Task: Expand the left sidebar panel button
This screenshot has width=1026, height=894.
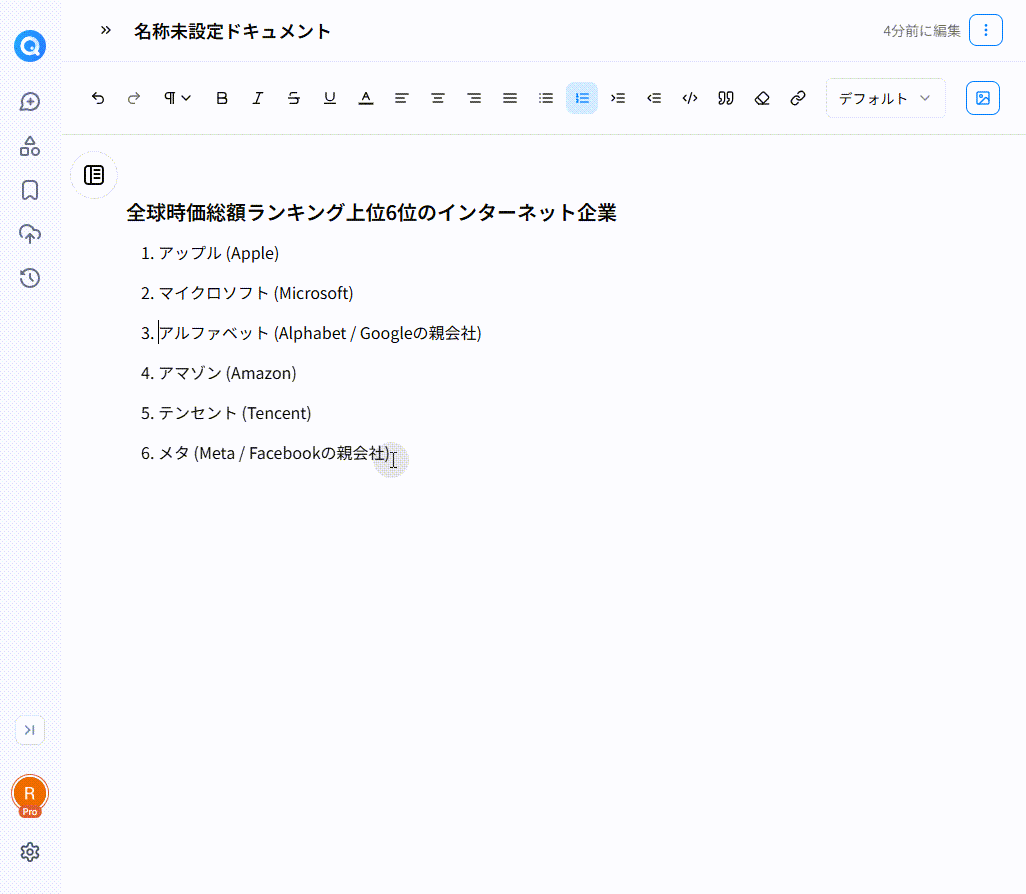Action: tap(30, 730)
